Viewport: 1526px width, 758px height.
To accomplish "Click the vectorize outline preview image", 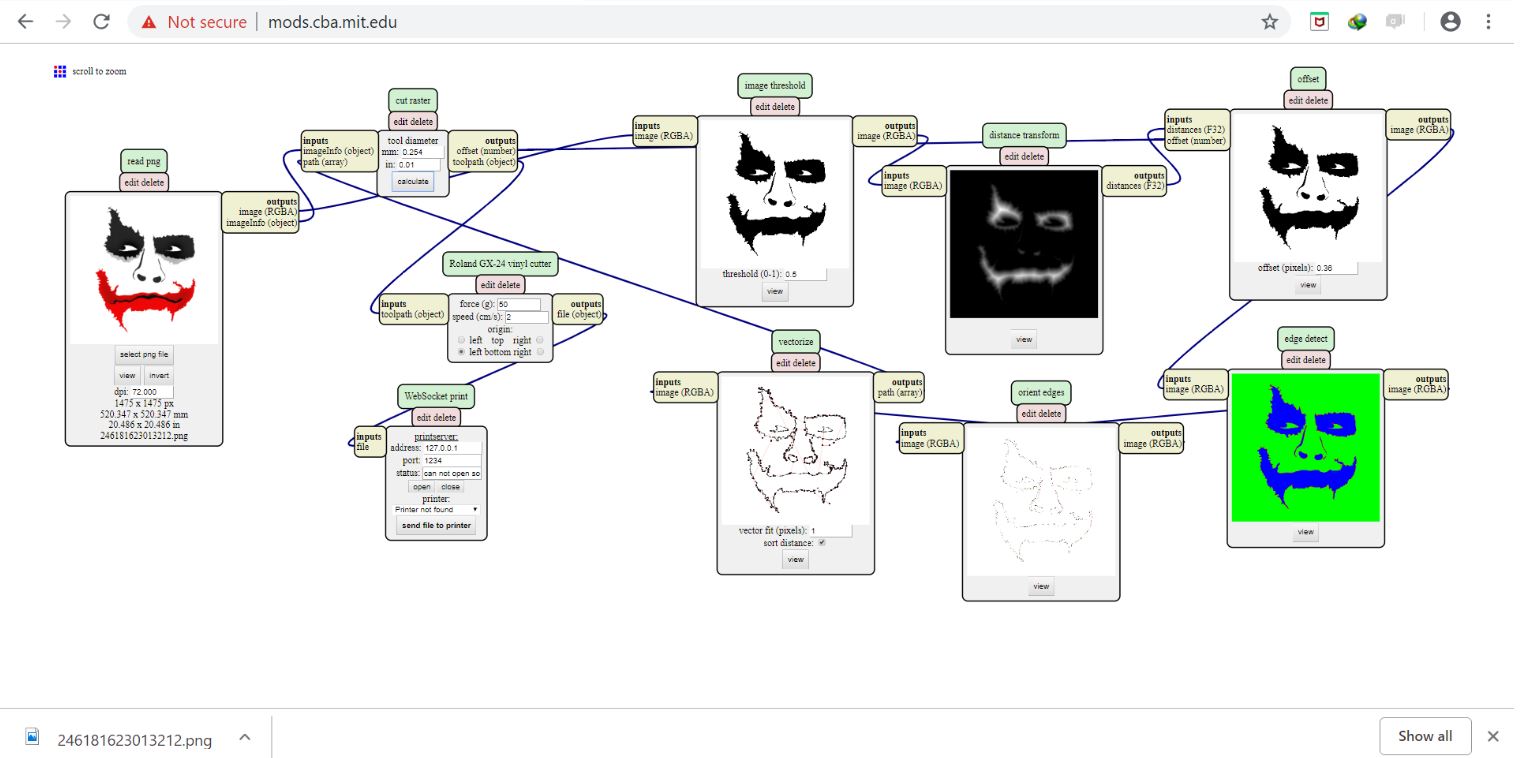I will click(796, 450).
